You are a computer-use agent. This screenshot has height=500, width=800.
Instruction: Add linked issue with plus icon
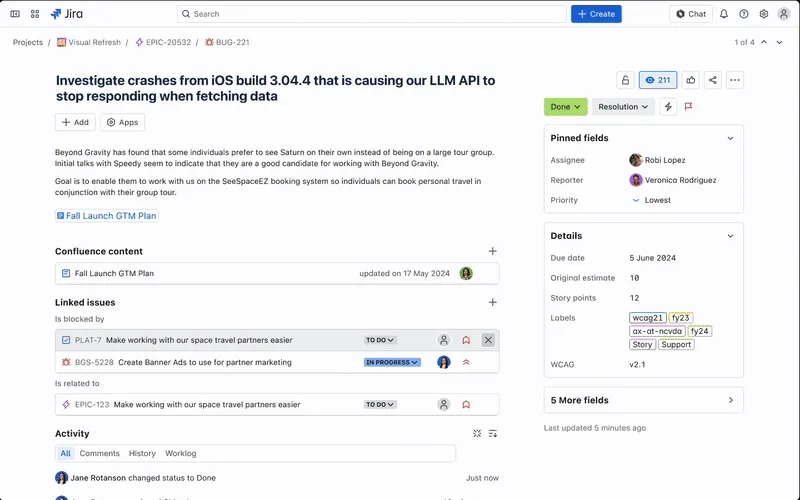click(492, 303)
